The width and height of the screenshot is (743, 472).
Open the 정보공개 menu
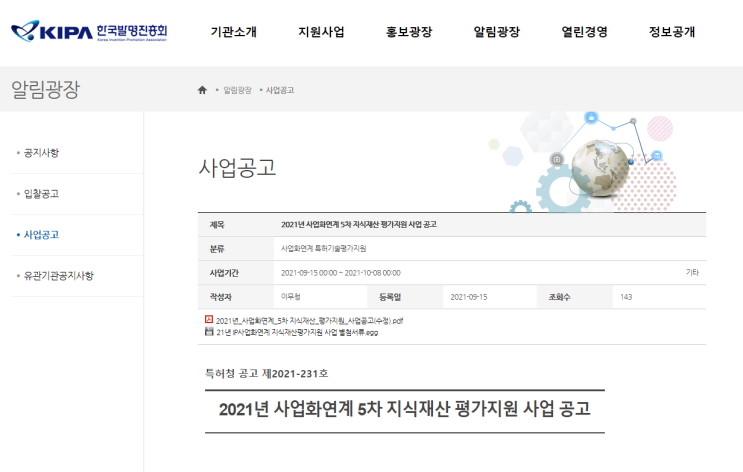point(672,32)
